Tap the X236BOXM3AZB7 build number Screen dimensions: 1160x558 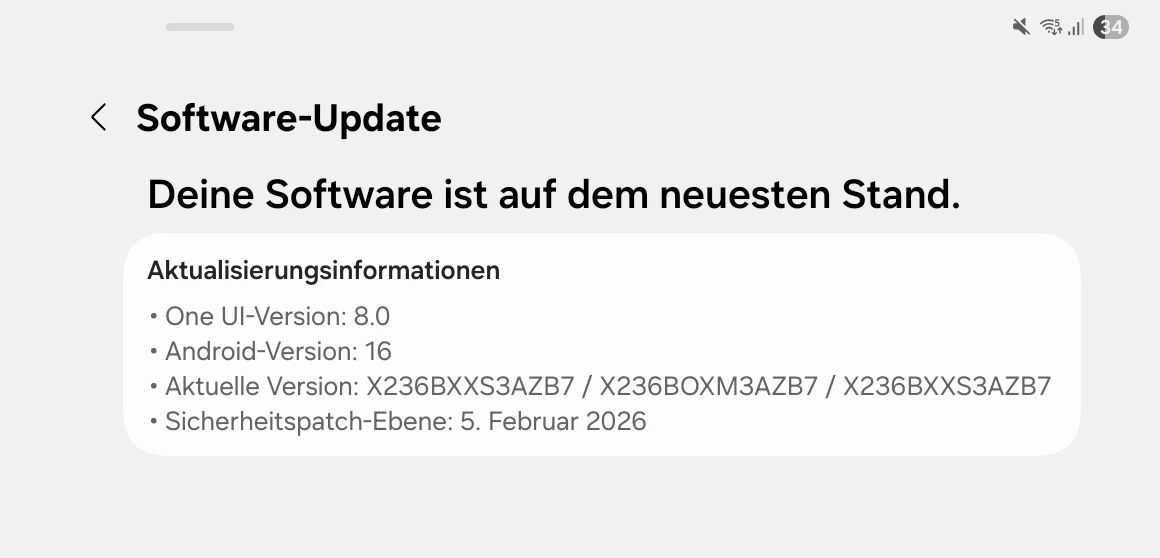pyautogui.click(x=708, y=386)
